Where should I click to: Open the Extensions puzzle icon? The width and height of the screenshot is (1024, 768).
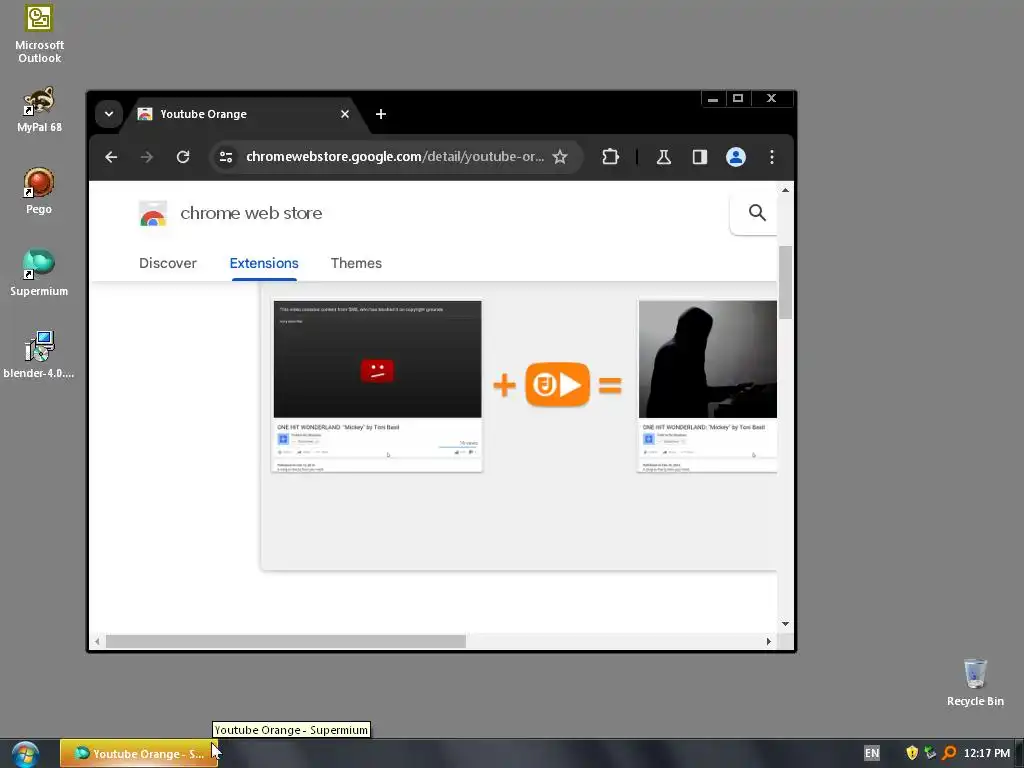click(610, 157)
